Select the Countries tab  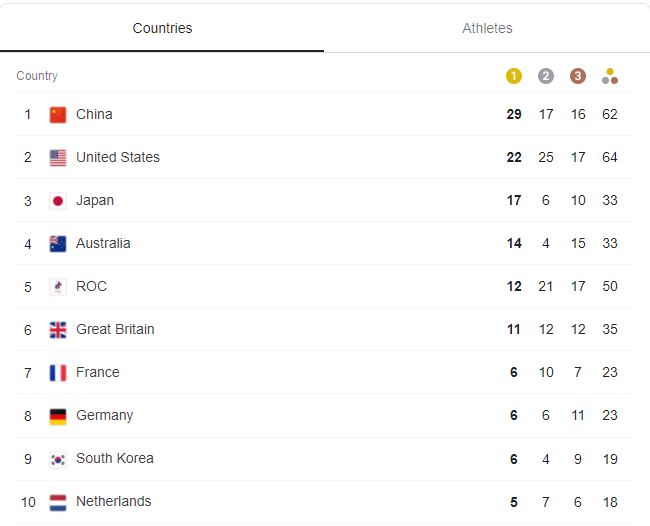tap(162, 28)
